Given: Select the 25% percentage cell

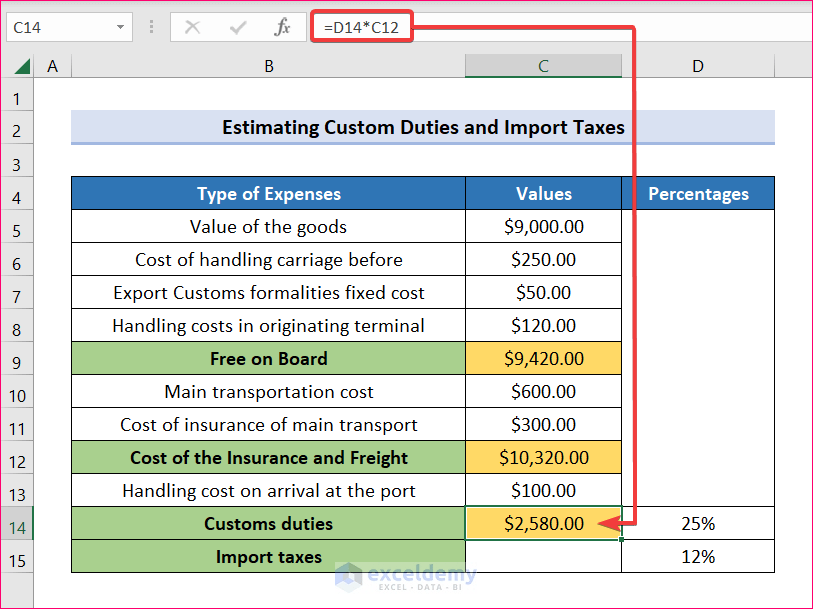Looking at the screenshot, I should pos(697,523).
